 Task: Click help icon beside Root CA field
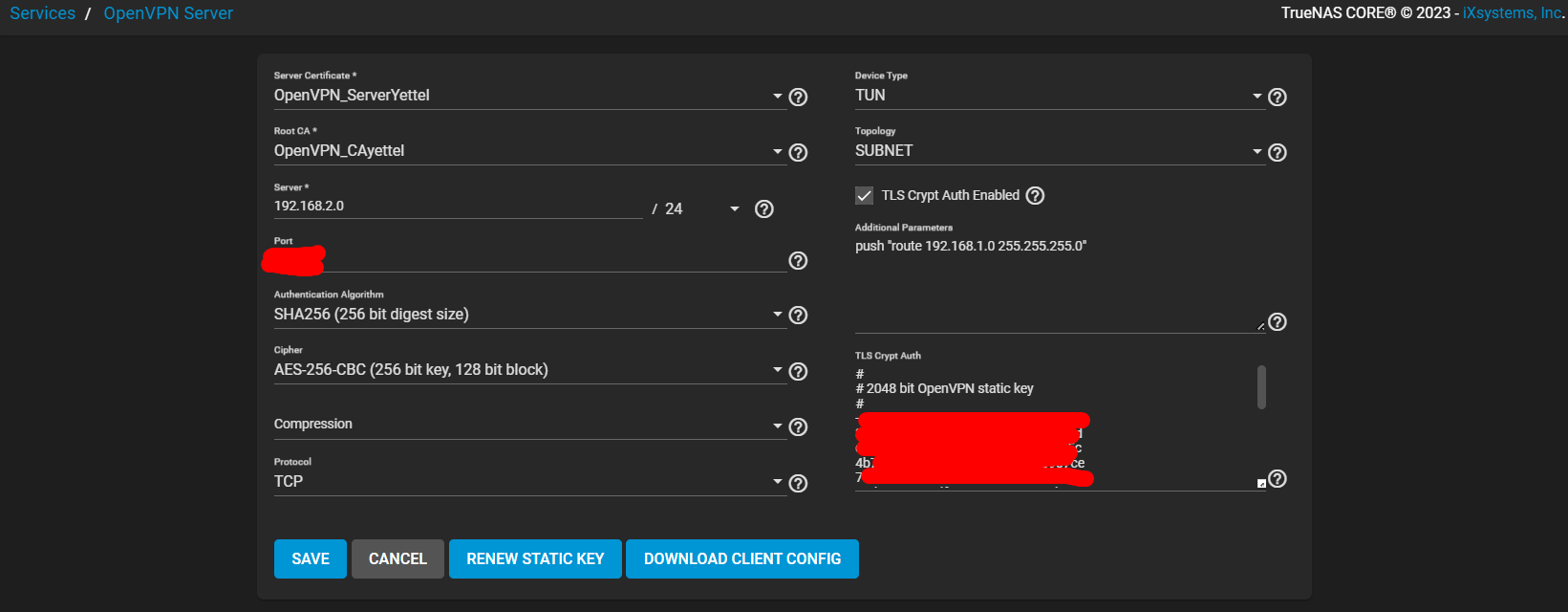pyautogui.click(x=798, y=153)
